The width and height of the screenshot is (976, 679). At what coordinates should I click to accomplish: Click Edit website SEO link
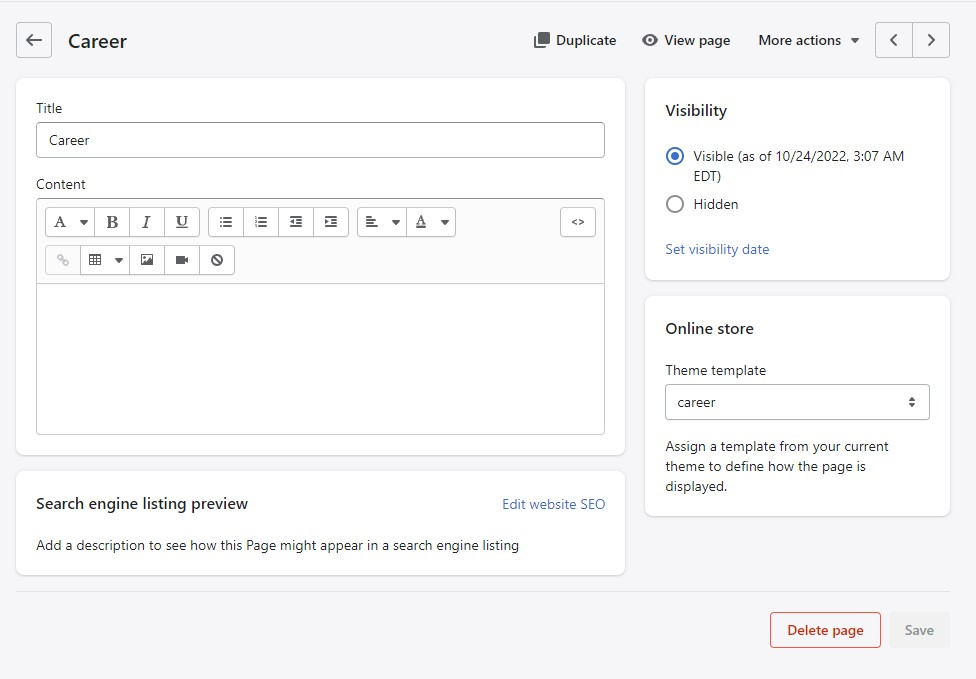[553, 504]
